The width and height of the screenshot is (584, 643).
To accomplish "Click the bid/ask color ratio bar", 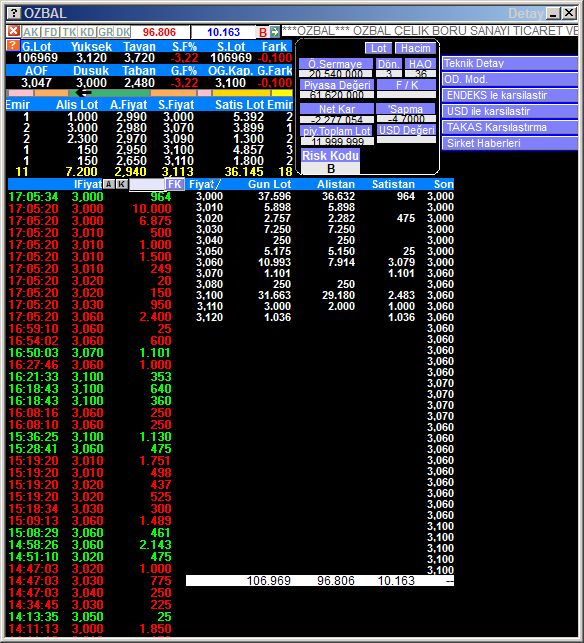I will [x=149, y=93].
